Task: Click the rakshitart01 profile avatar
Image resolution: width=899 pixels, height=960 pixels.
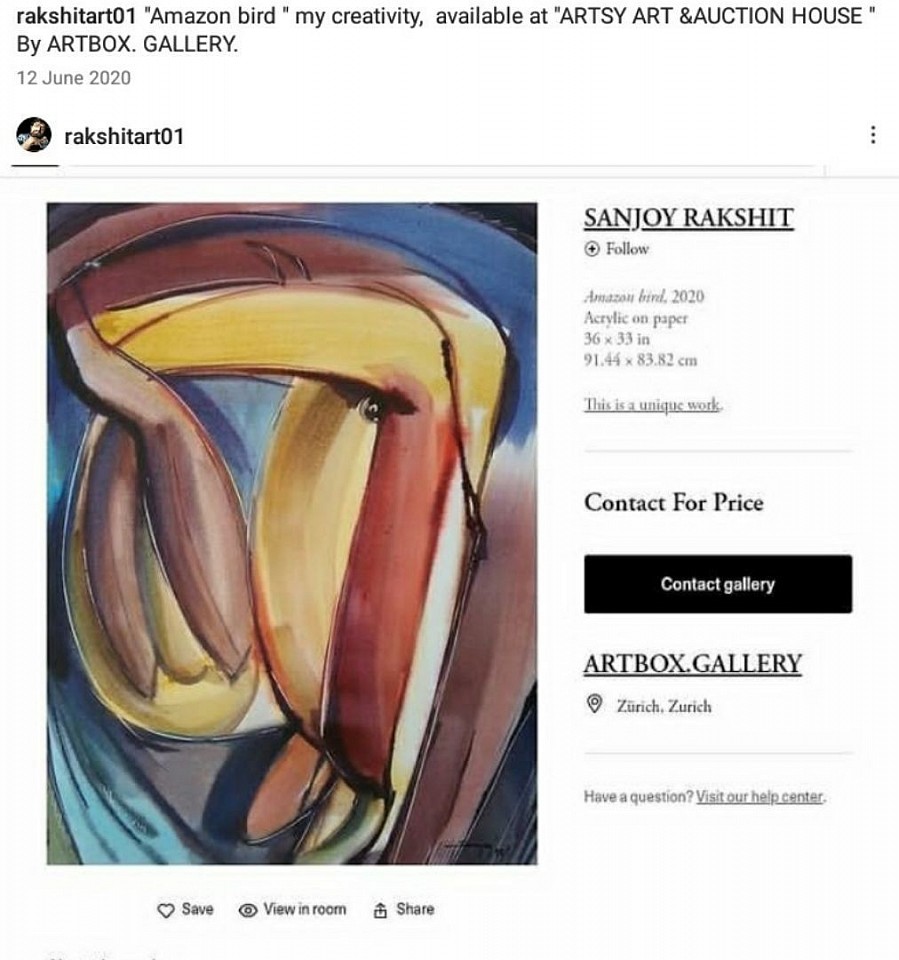Action: (x=34, y=135)
